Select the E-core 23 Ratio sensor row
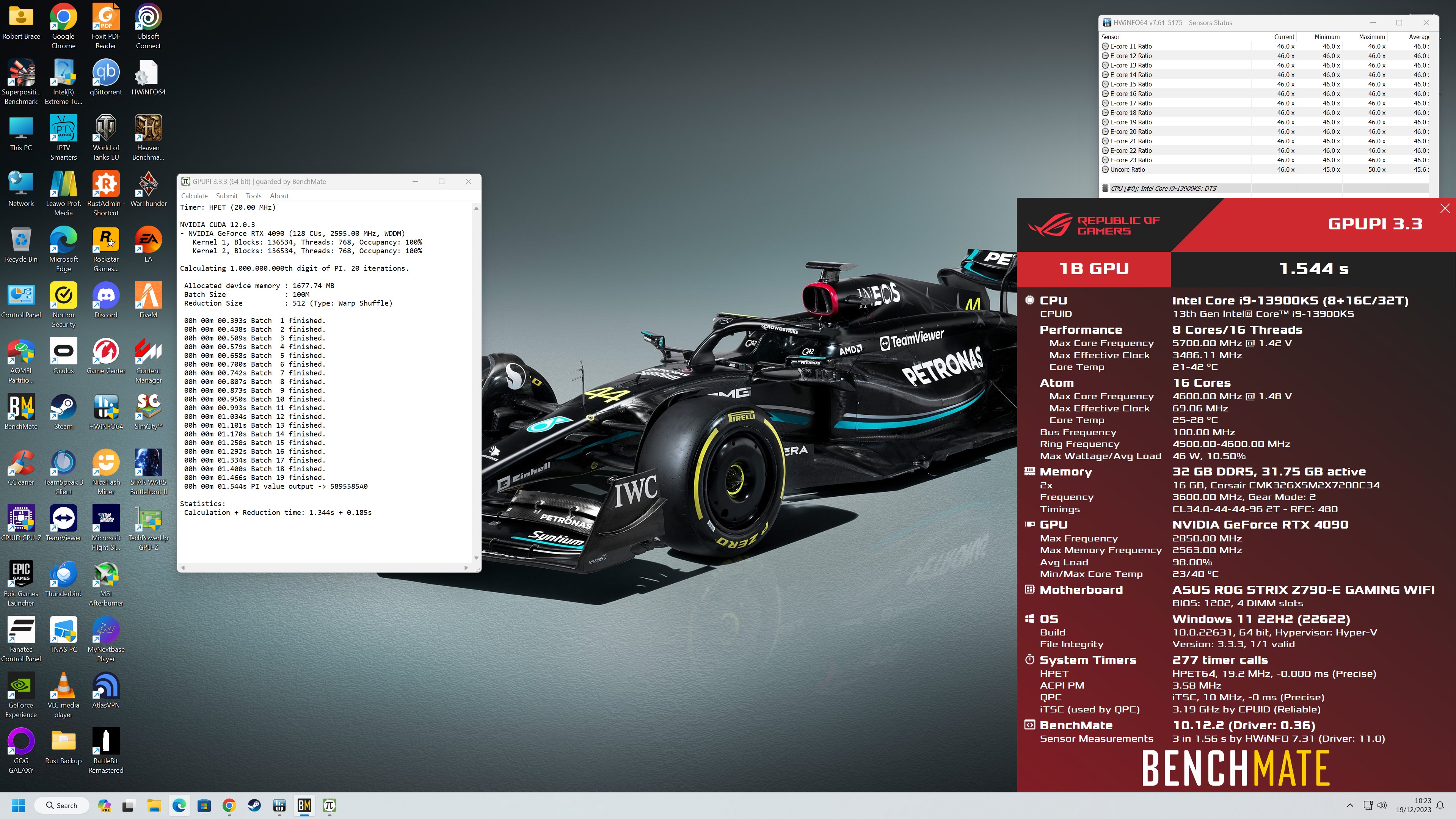Viewport: 1456px width, 819px height. pos(1265,160)
